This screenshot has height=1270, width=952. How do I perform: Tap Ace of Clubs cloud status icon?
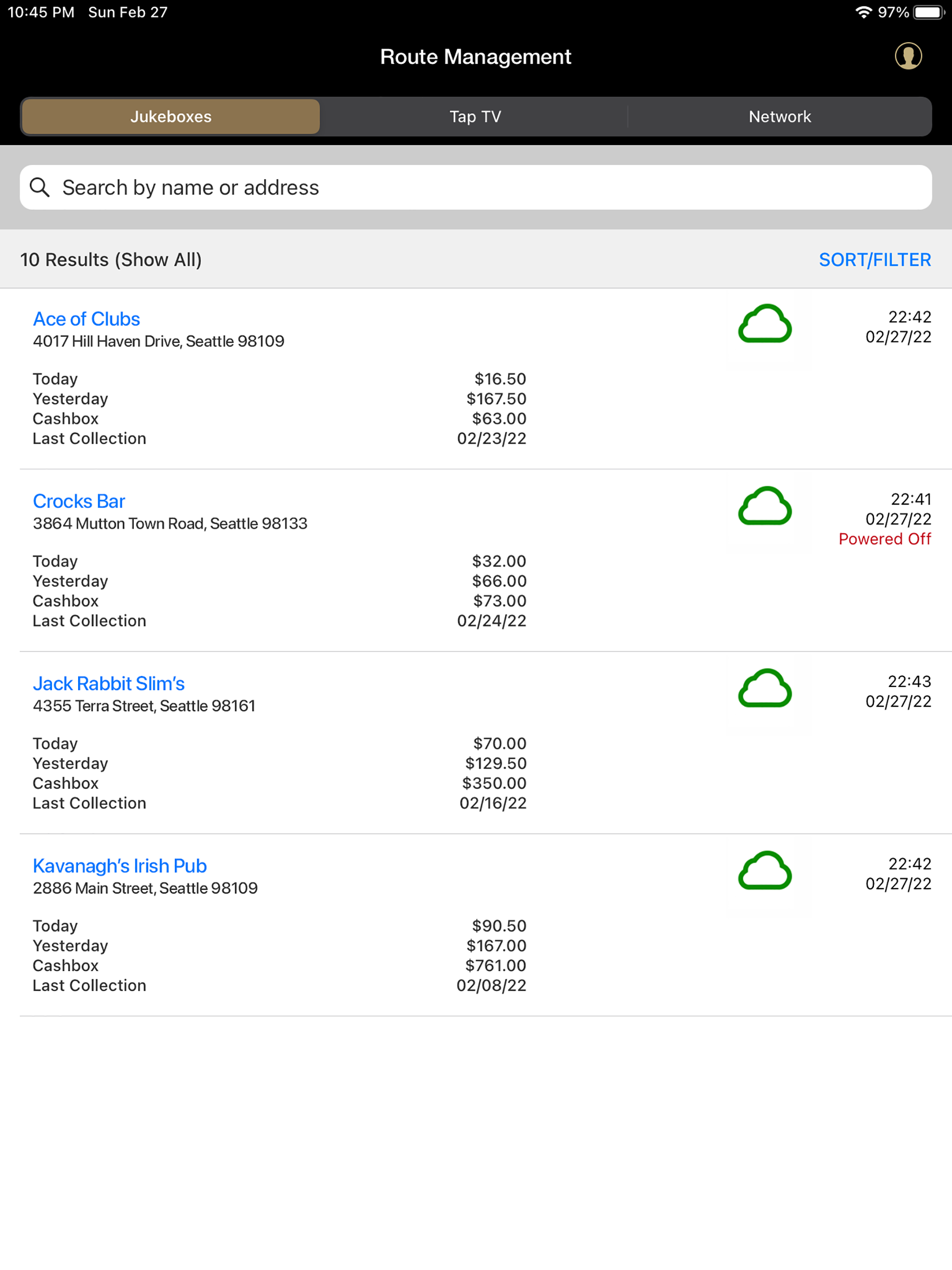pyautogui.click(x=765, y=324)
